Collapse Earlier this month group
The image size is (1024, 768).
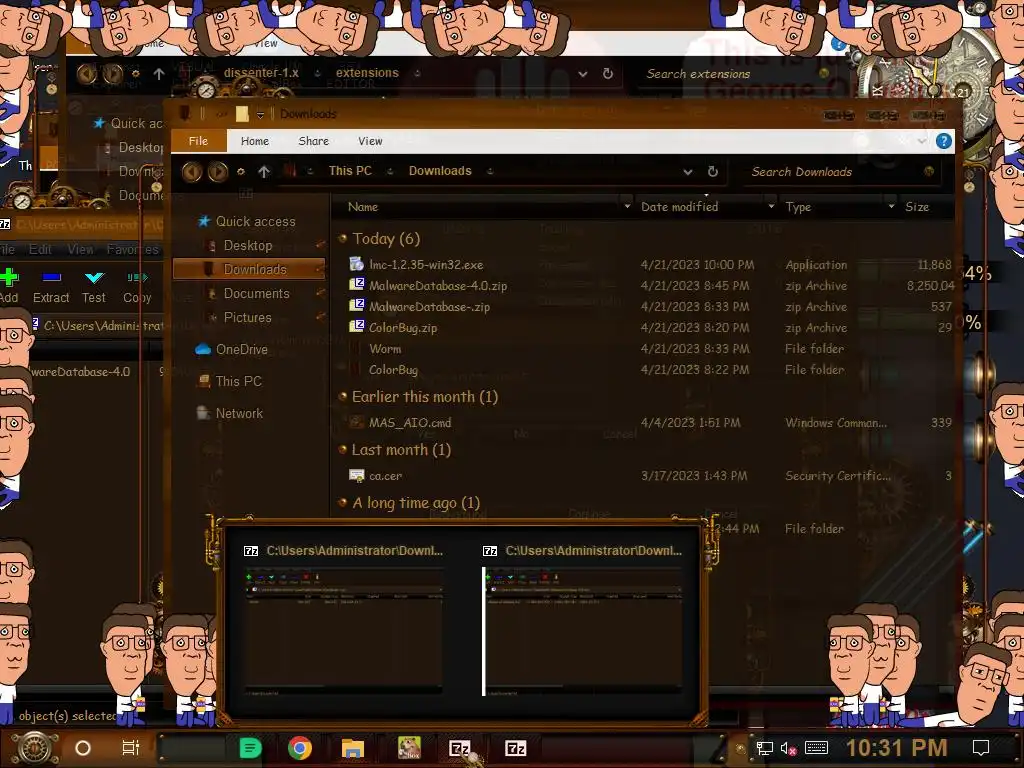point(342,396)
